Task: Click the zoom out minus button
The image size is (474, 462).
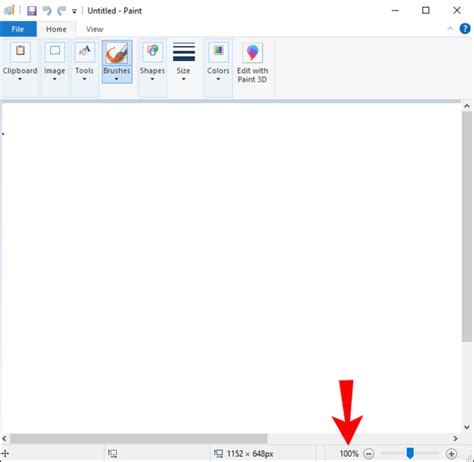Action: 369,454
